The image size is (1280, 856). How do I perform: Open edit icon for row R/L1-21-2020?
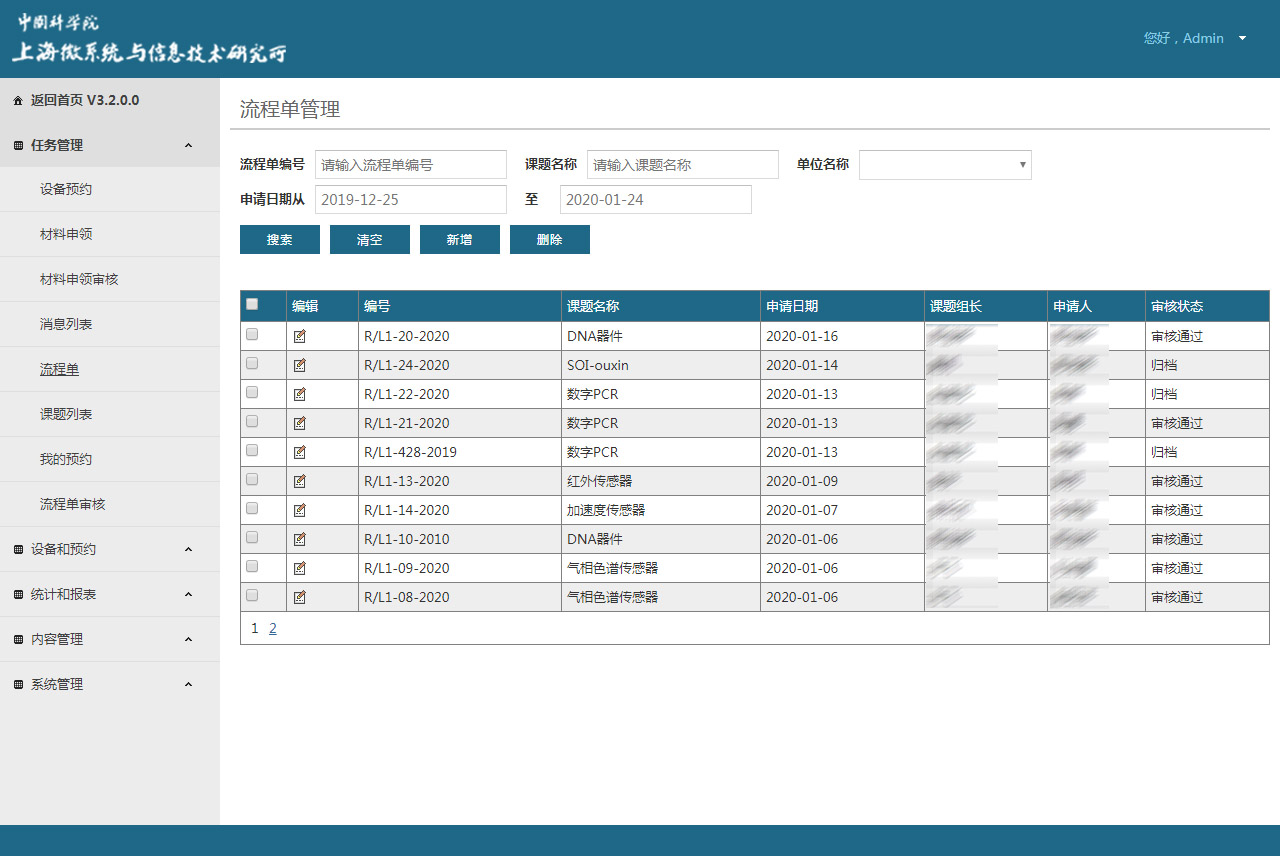pos(300,424)
